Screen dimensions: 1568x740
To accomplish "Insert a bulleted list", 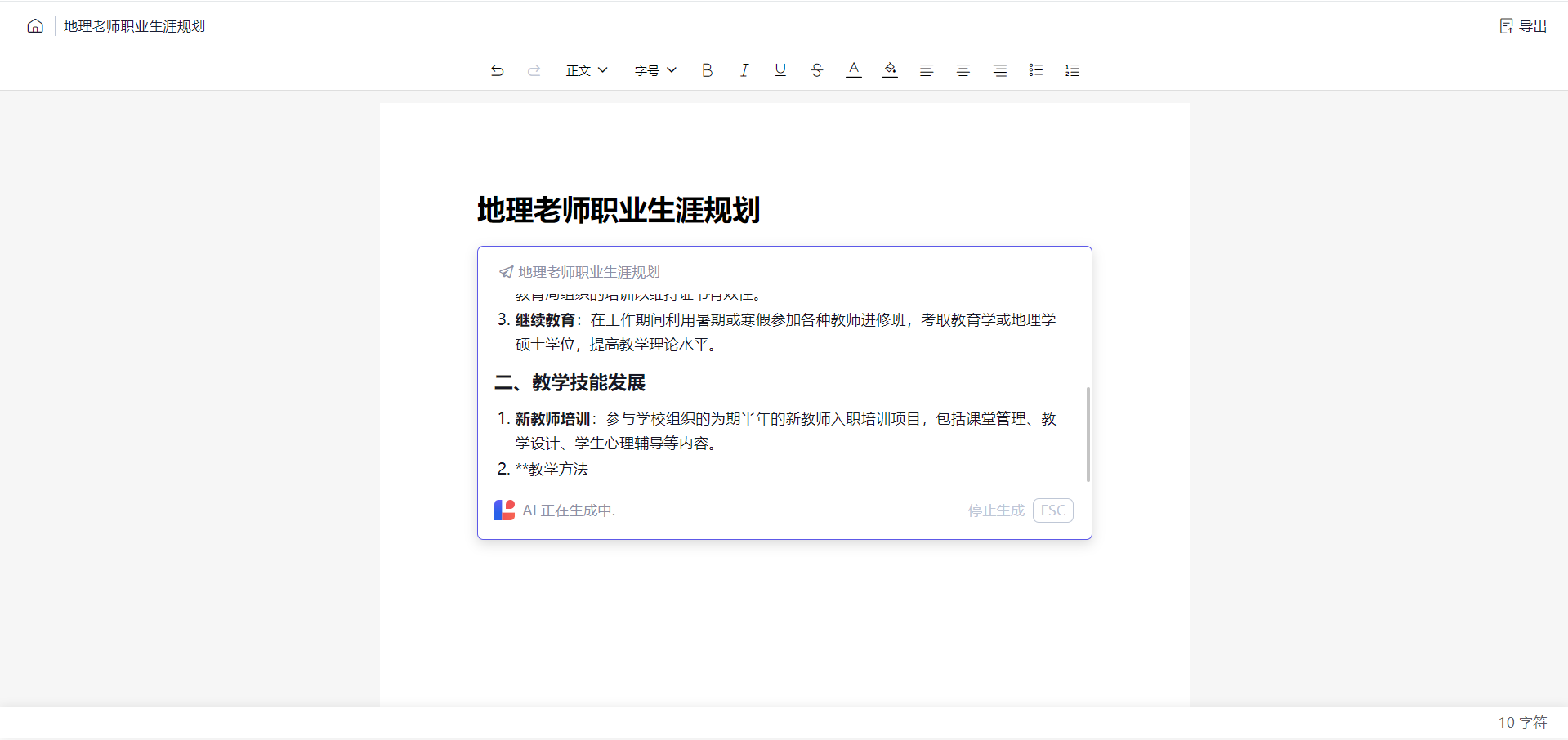I will tap(1036, 70).
